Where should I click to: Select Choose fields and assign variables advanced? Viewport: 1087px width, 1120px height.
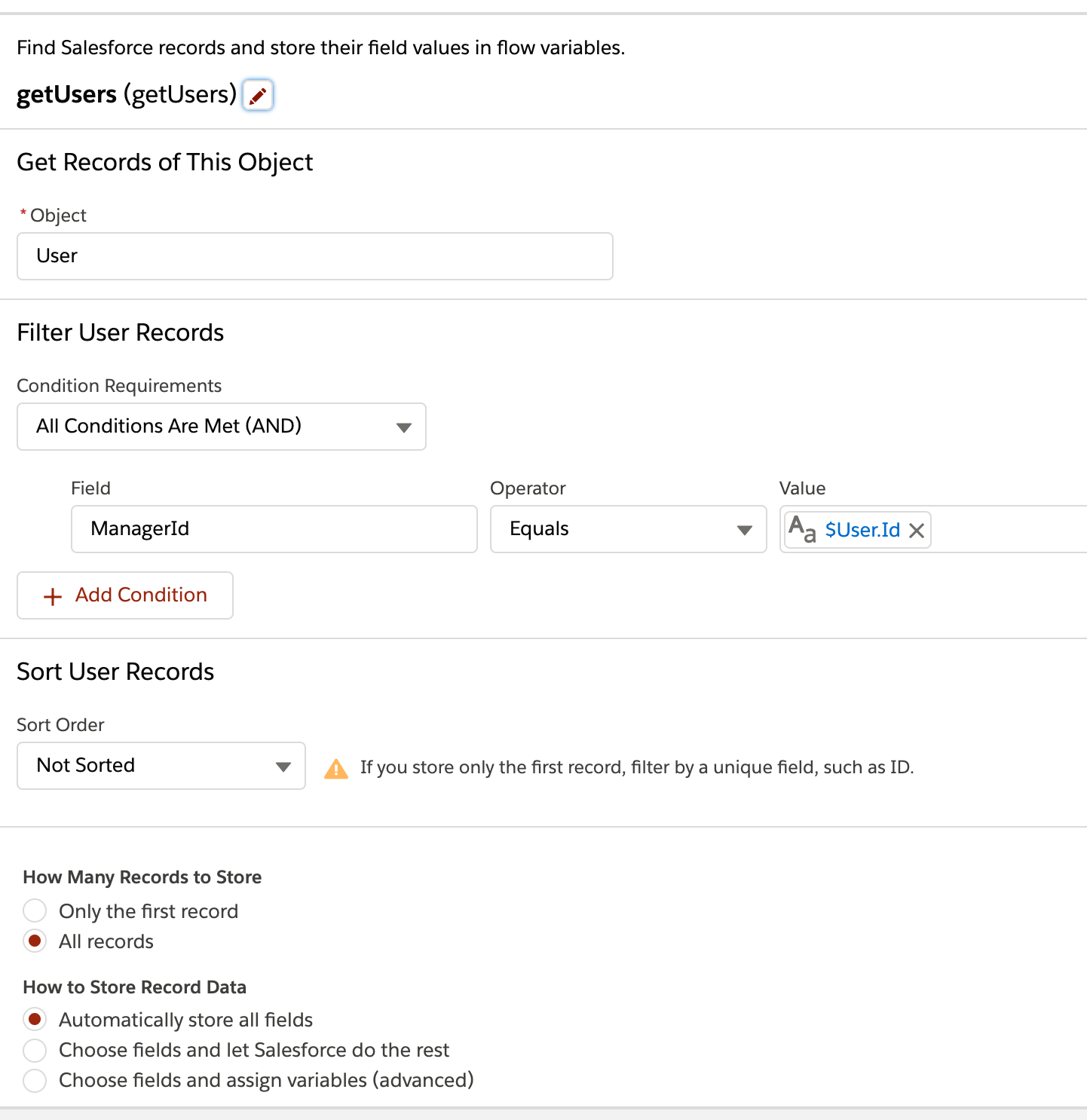[35, 1080]
